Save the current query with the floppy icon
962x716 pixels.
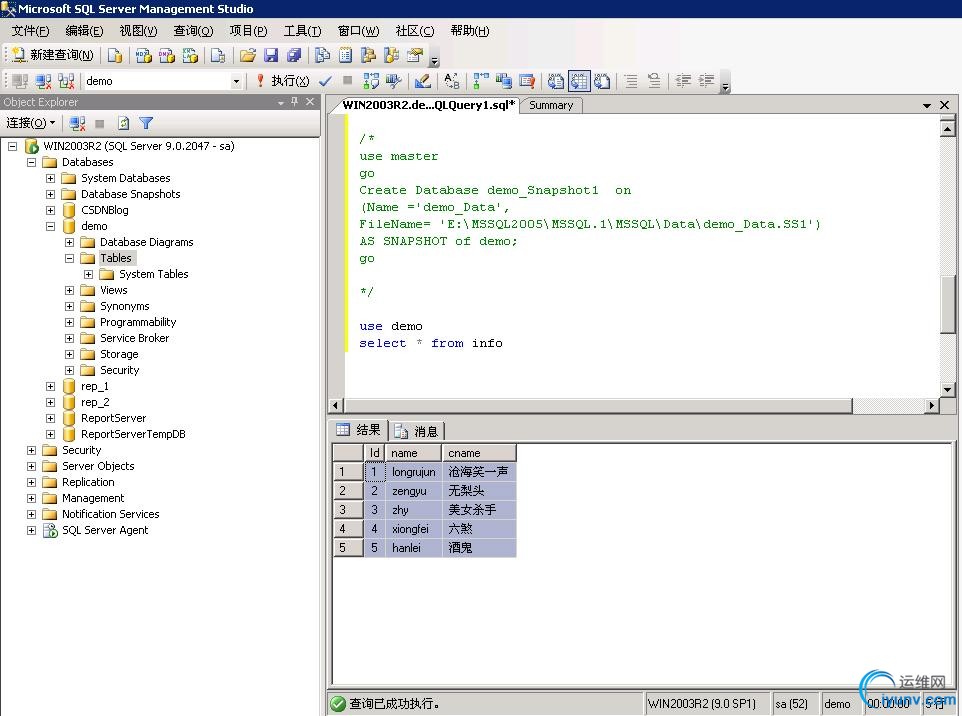click(x=271, y=55)
